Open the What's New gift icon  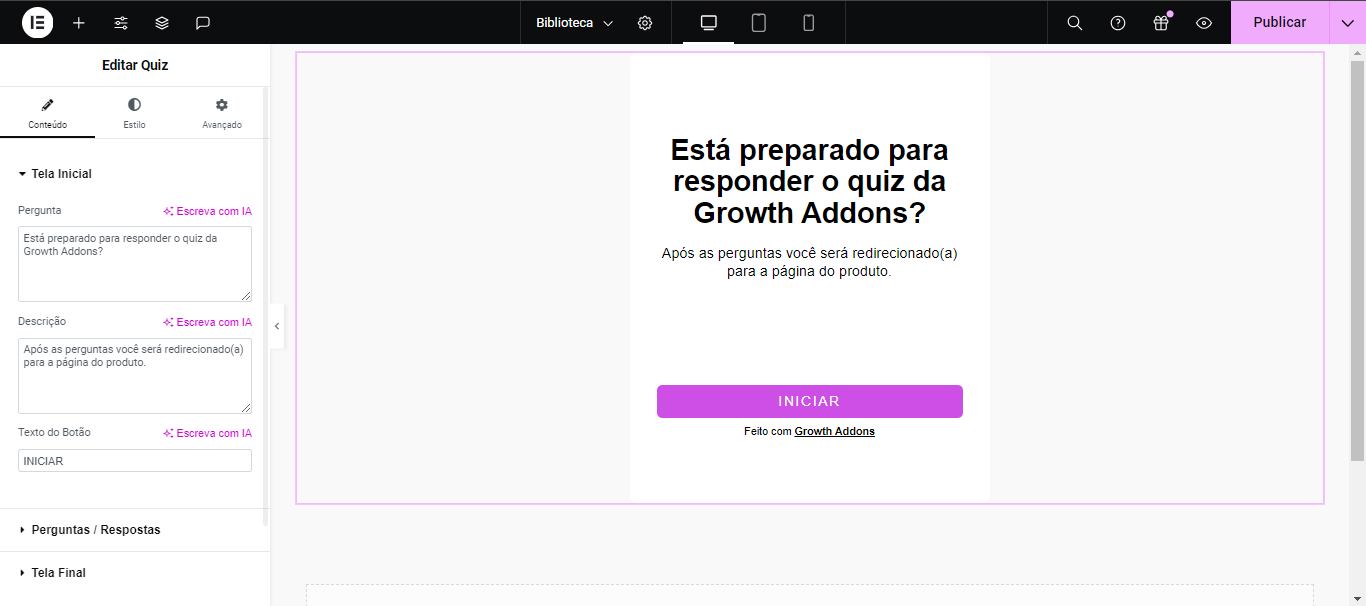[x=1161, y=22]
